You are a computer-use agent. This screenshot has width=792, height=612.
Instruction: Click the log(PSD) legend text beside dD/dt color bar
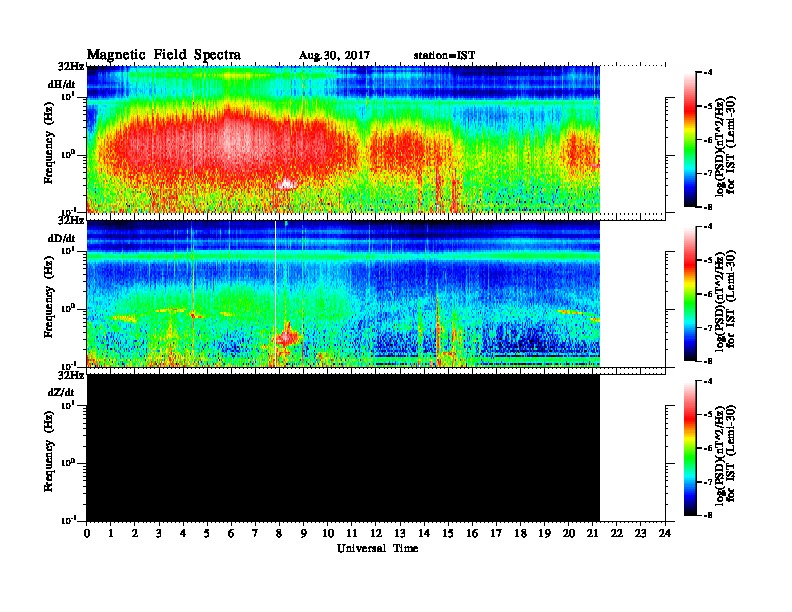[725, 300]
